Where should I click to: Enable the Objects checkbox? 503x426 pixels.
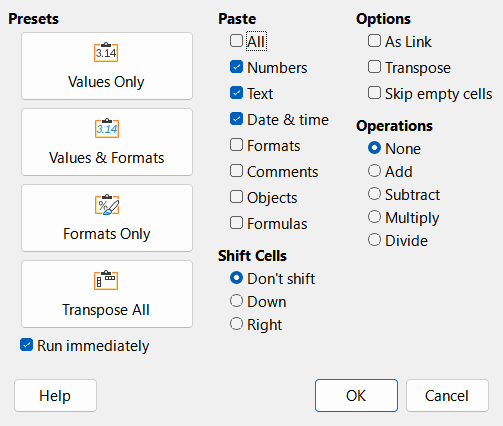(x=236, y=197)
